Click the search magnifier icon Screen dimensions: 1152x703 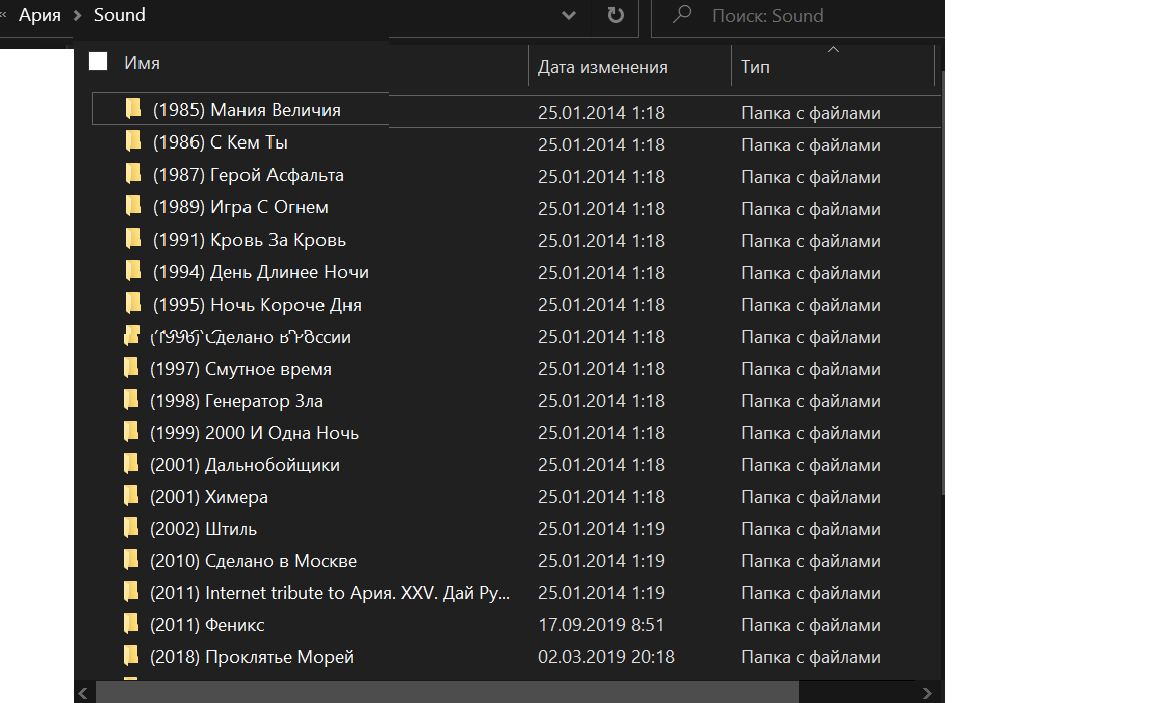(x=683, y=14)
